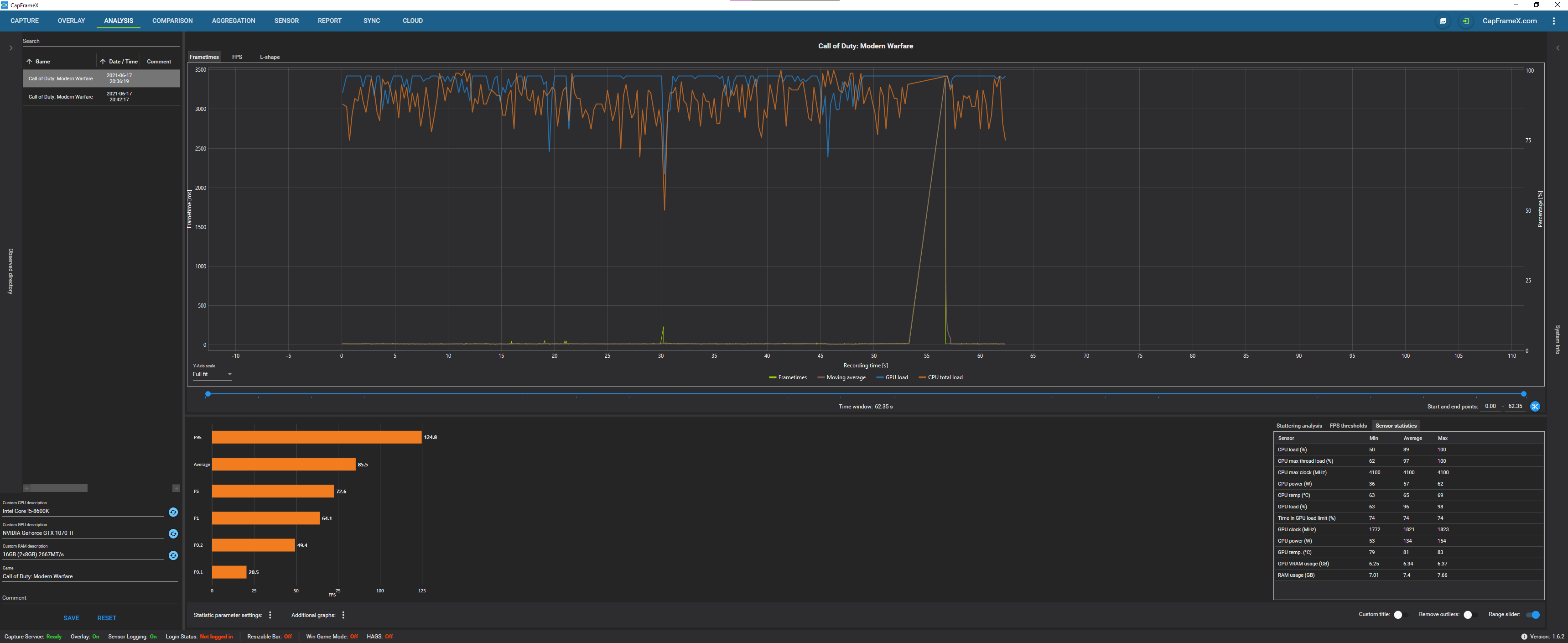Disable the Range slider toggle
The height and width of the screenshot is (643, 1568).
[x=1533, y=614]
